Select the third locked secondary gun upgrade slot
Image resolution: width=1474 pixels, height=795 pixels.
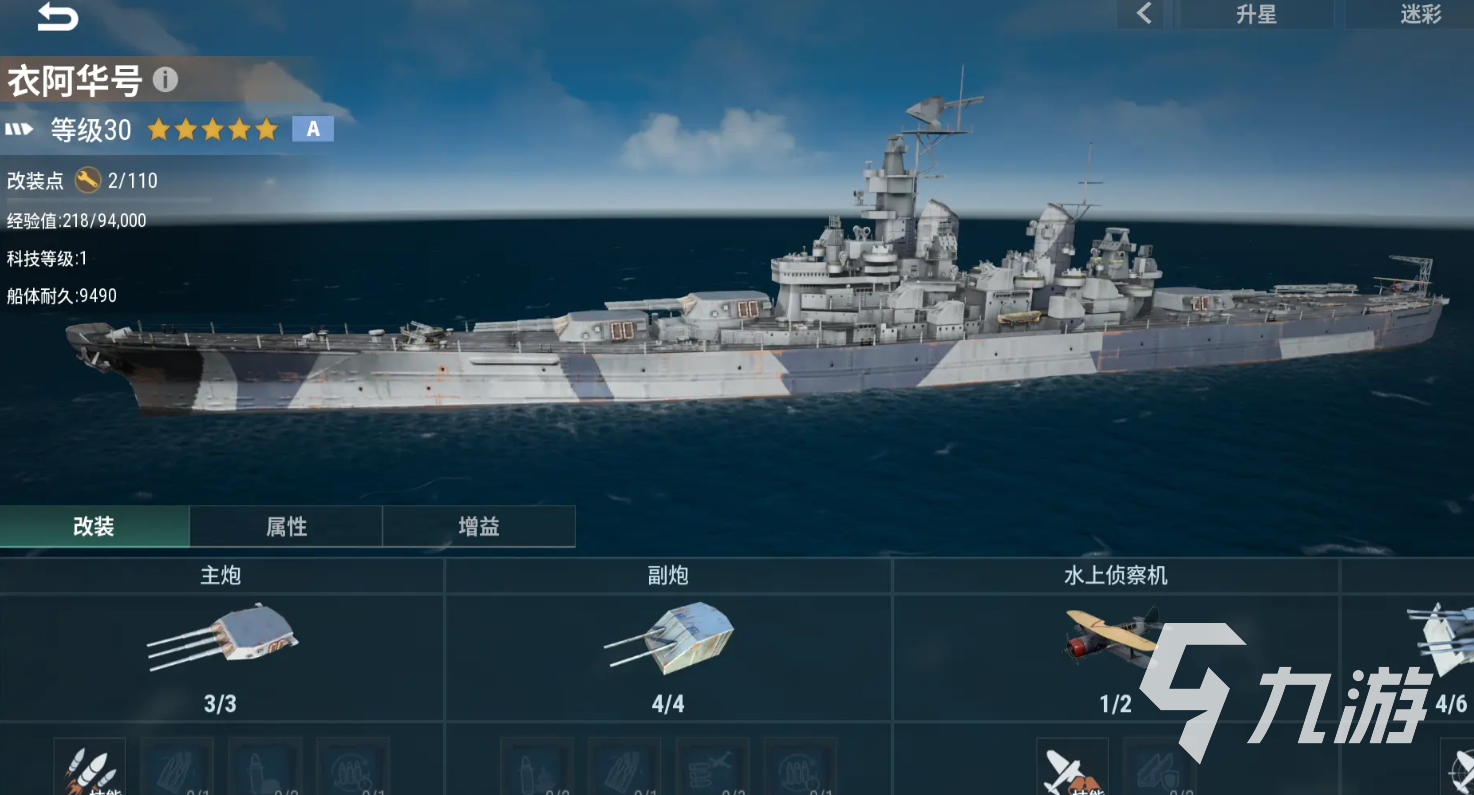click(712, 767)
